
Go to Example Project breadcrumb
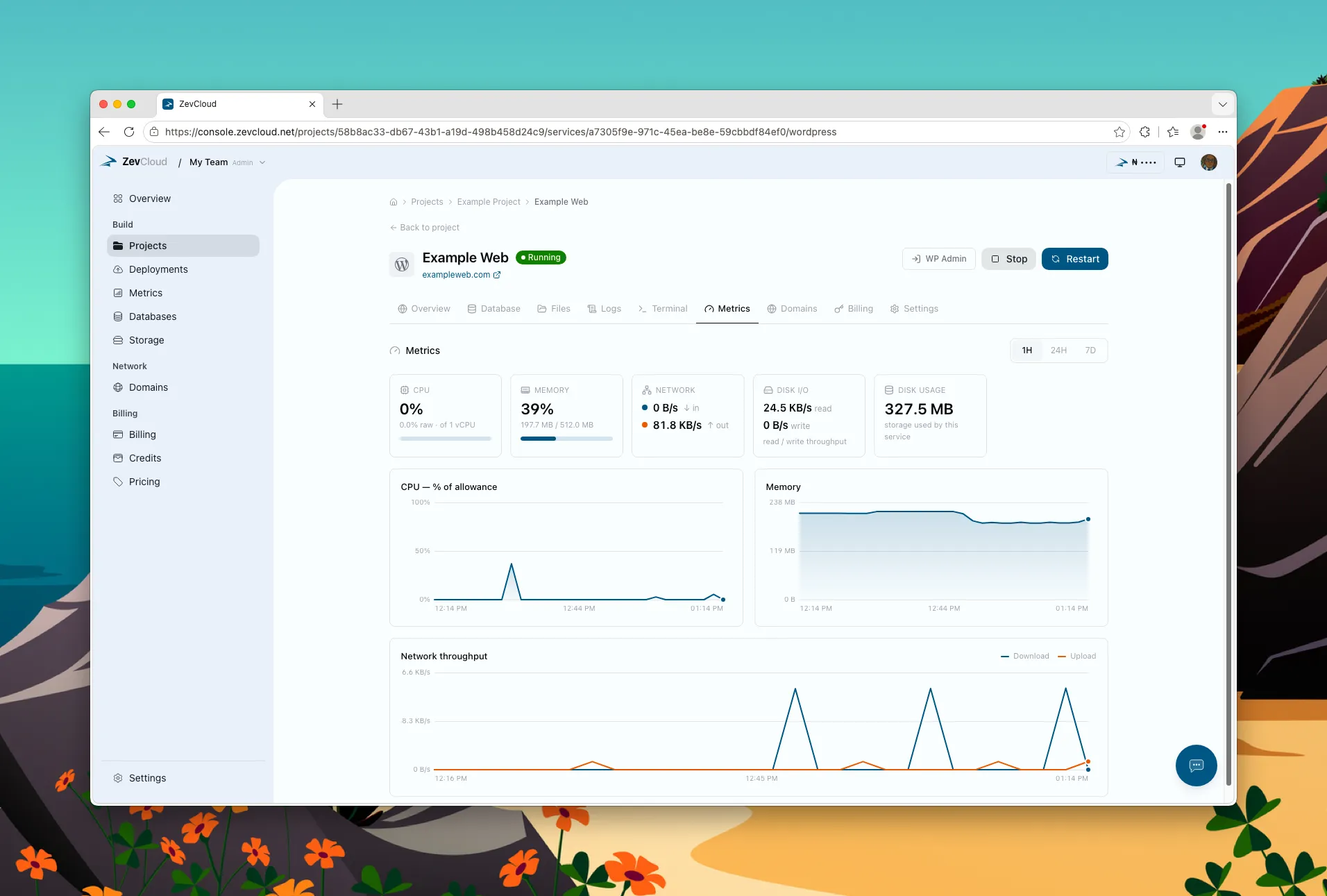point(489,202)
